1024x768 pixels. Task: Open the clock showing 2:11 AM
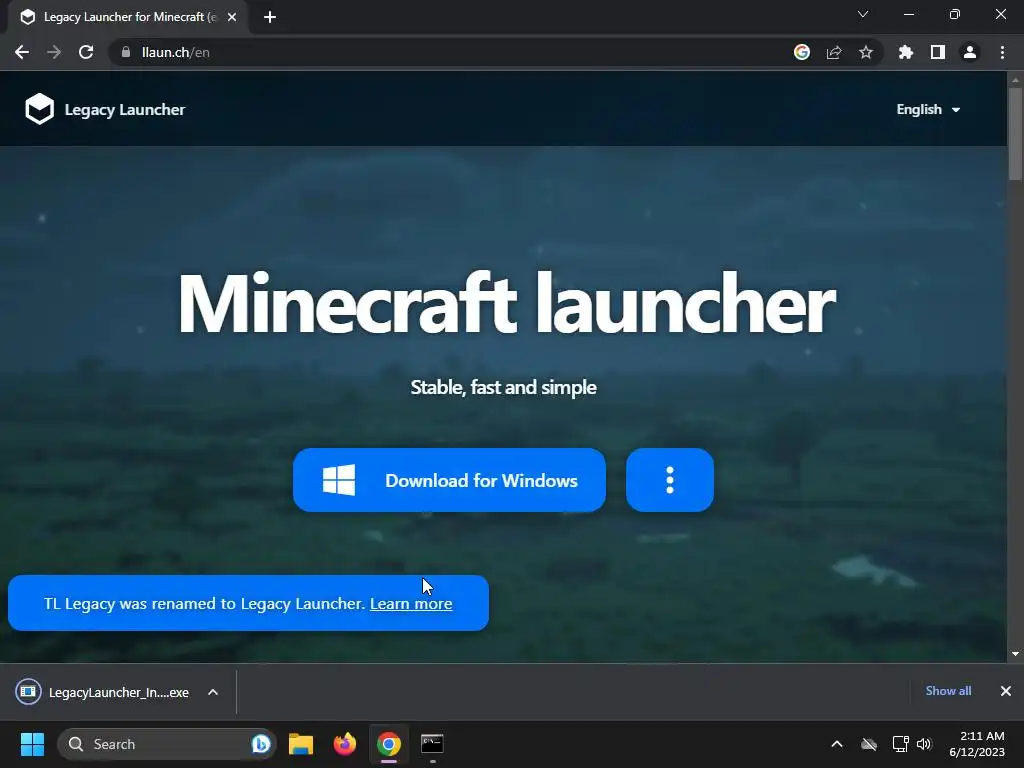pyautogui.click(x=977, y=744)
